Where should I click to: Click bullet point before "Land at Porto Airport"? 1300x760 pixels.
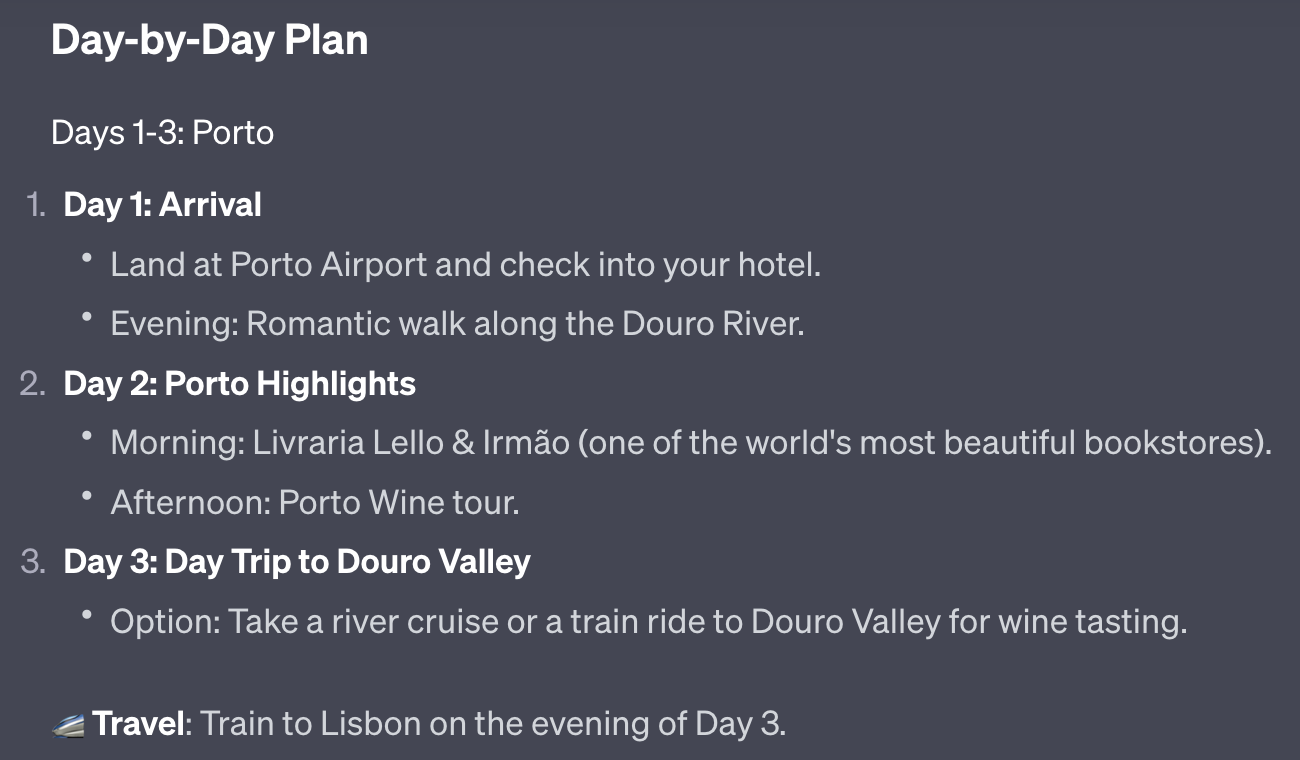88,259
